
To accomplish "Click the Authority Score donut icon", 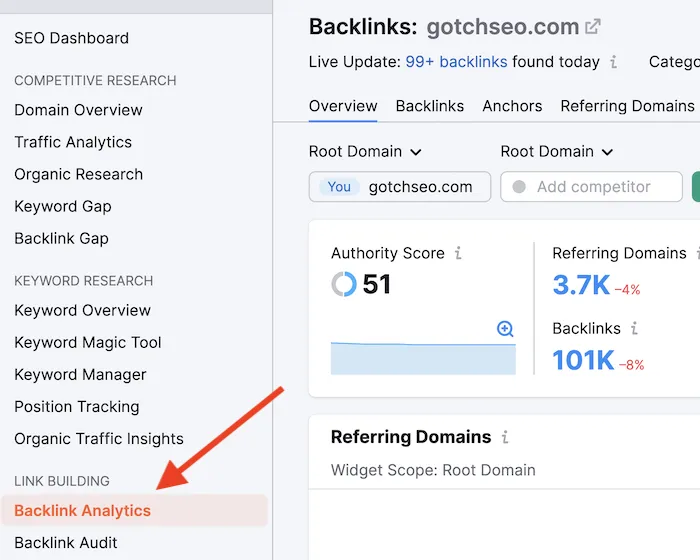I will (x=343, y=285).
